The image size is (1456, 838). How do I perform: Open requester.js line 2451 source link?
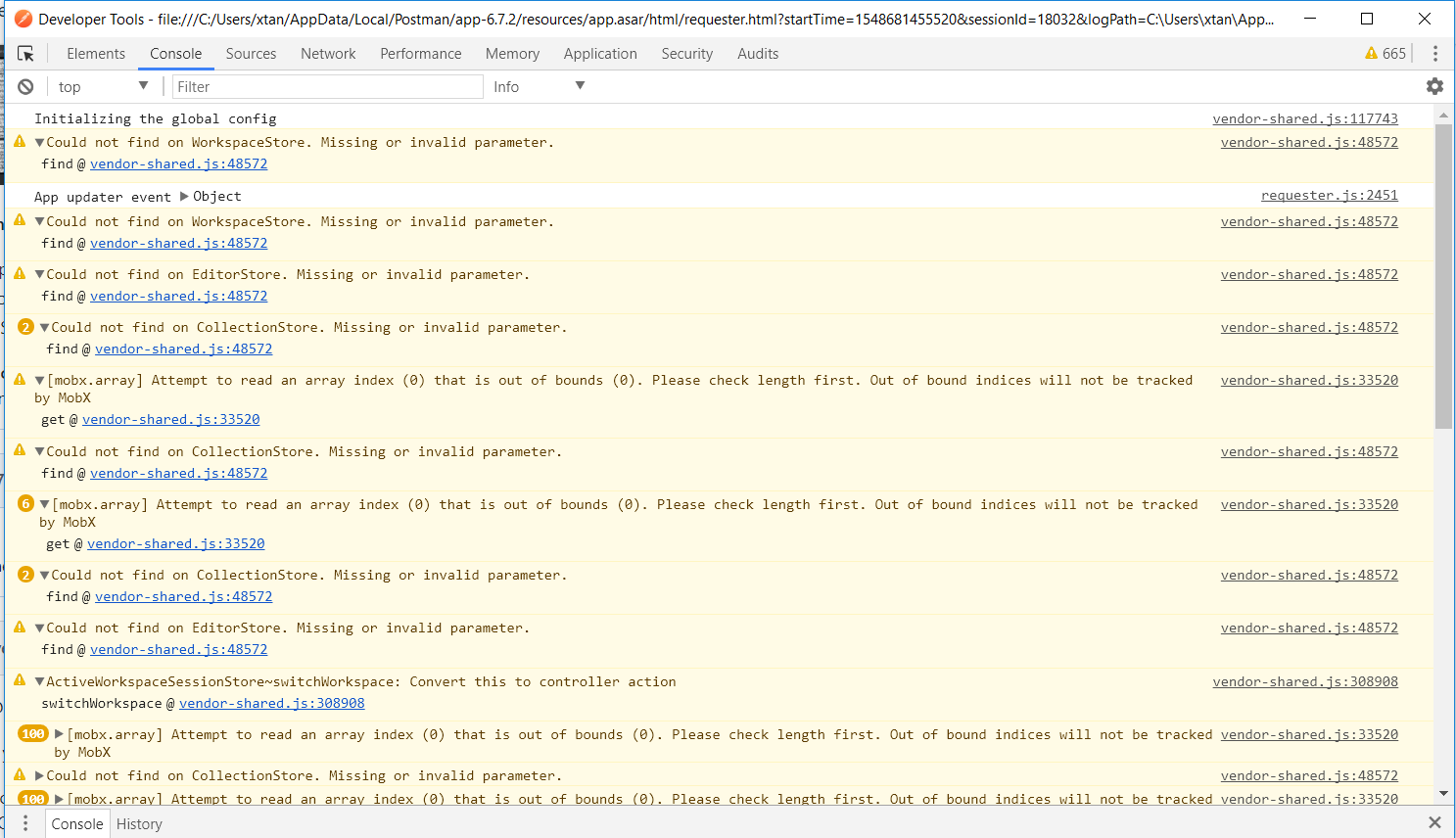click(1329, 195)
